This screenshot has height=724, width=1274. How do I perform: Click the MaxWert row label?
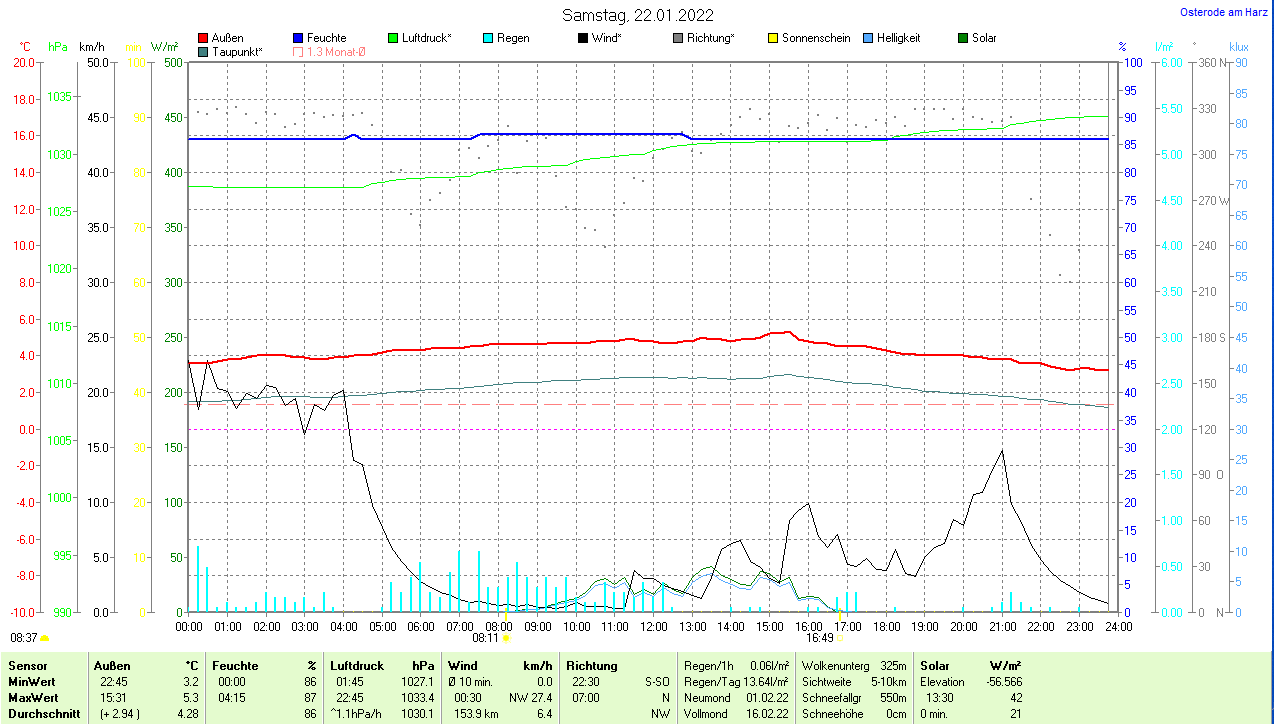(31, 697)
